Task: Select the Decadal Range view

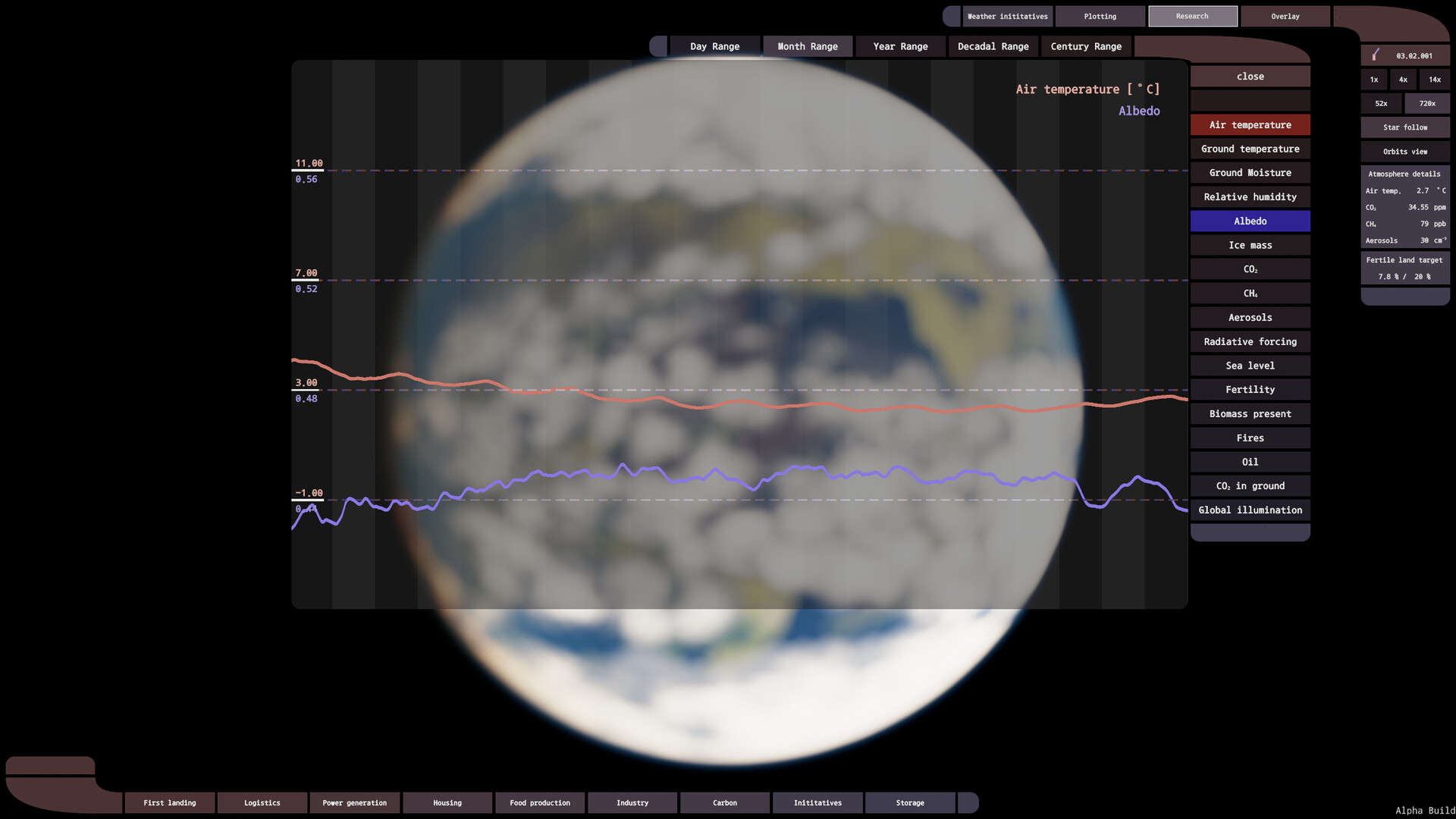Action: 993,46
